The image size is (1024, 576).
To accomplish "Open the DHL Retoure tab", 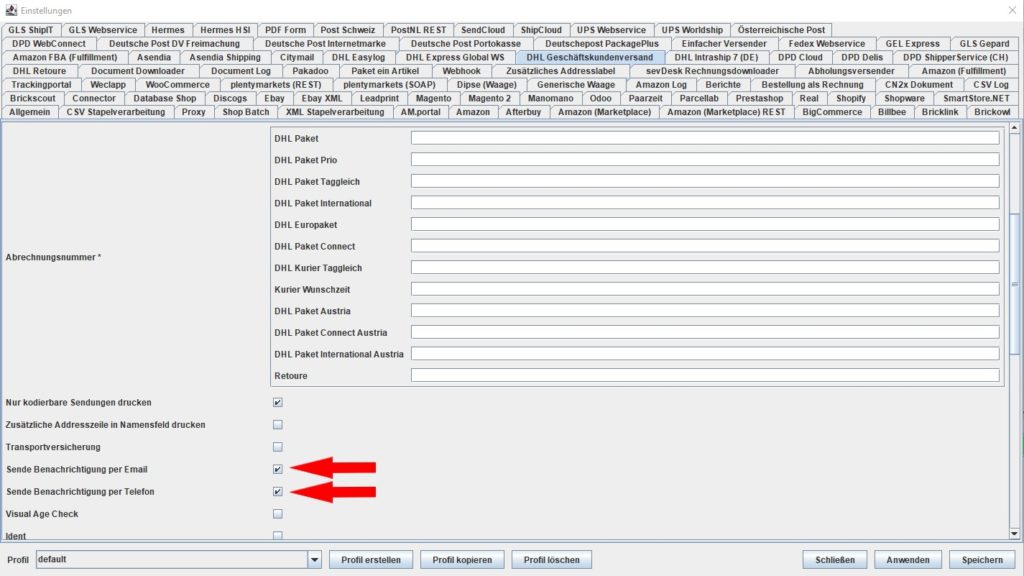I will (39, 71).
